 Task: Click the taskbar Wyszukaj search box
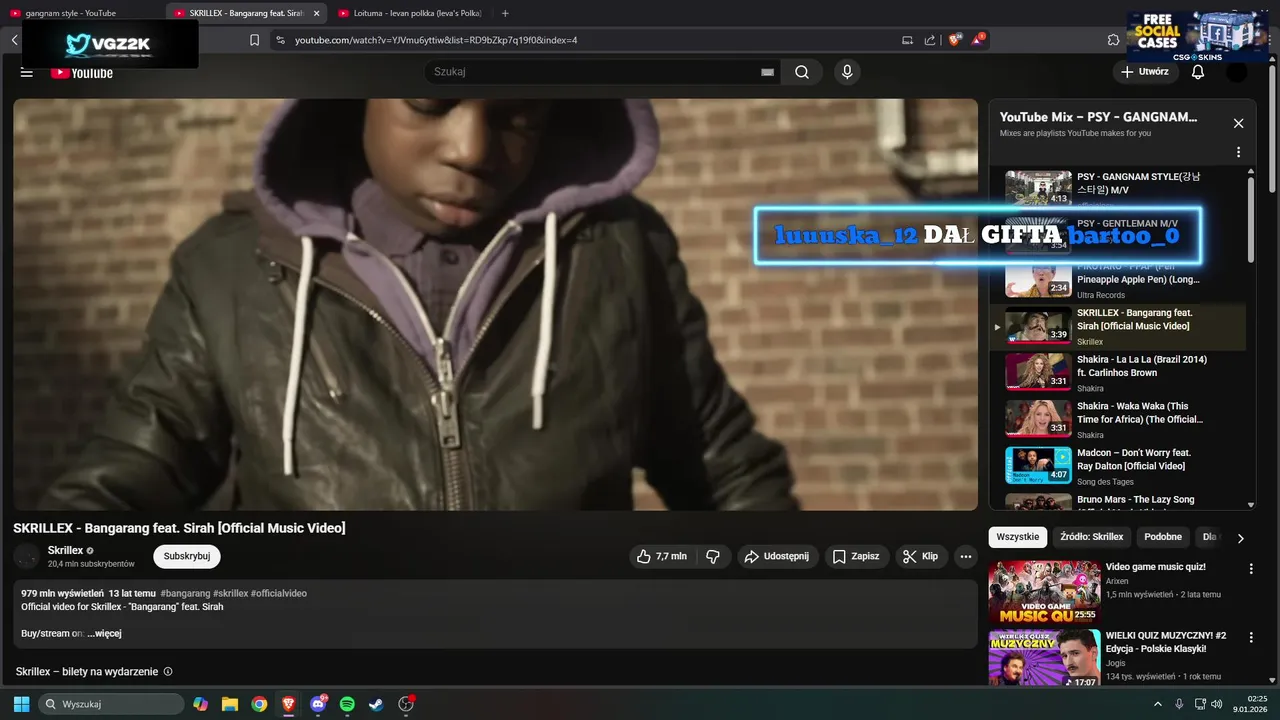(x=111, y=704)
